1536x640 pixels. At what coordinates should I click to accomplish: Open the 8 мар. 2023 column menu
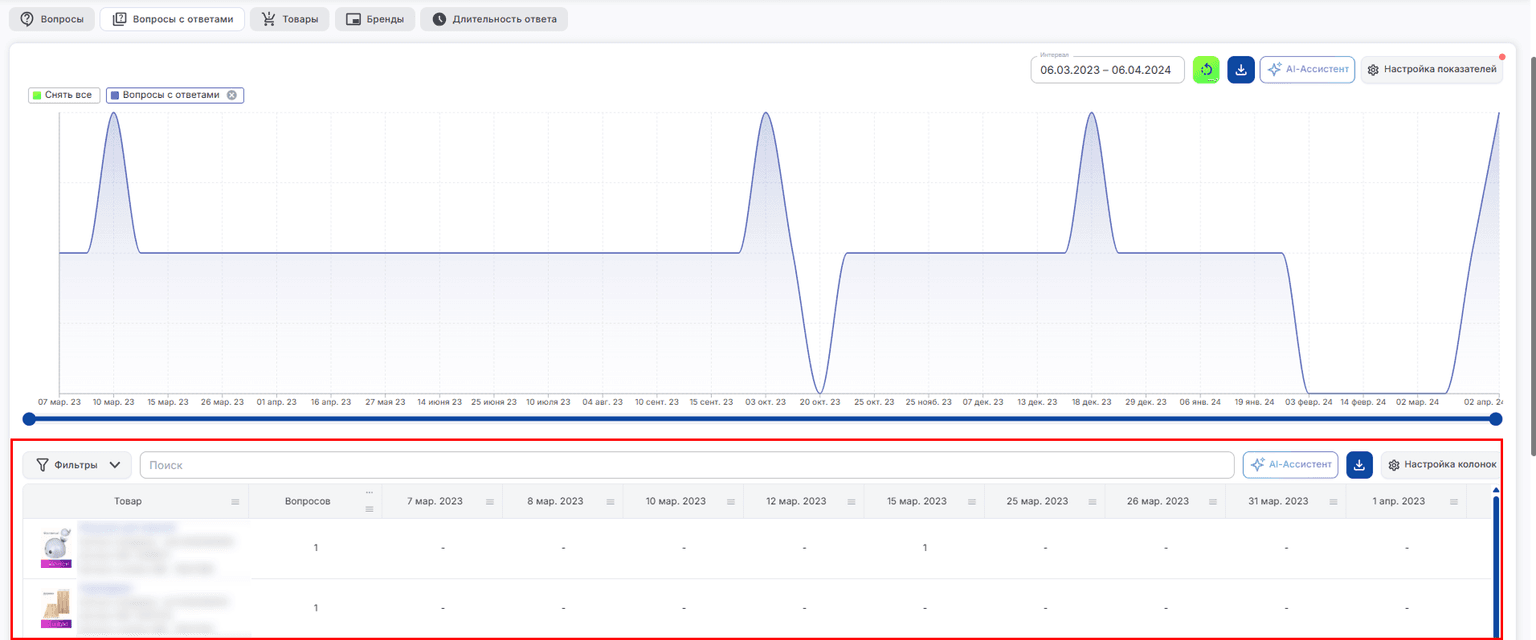[610, 502]
